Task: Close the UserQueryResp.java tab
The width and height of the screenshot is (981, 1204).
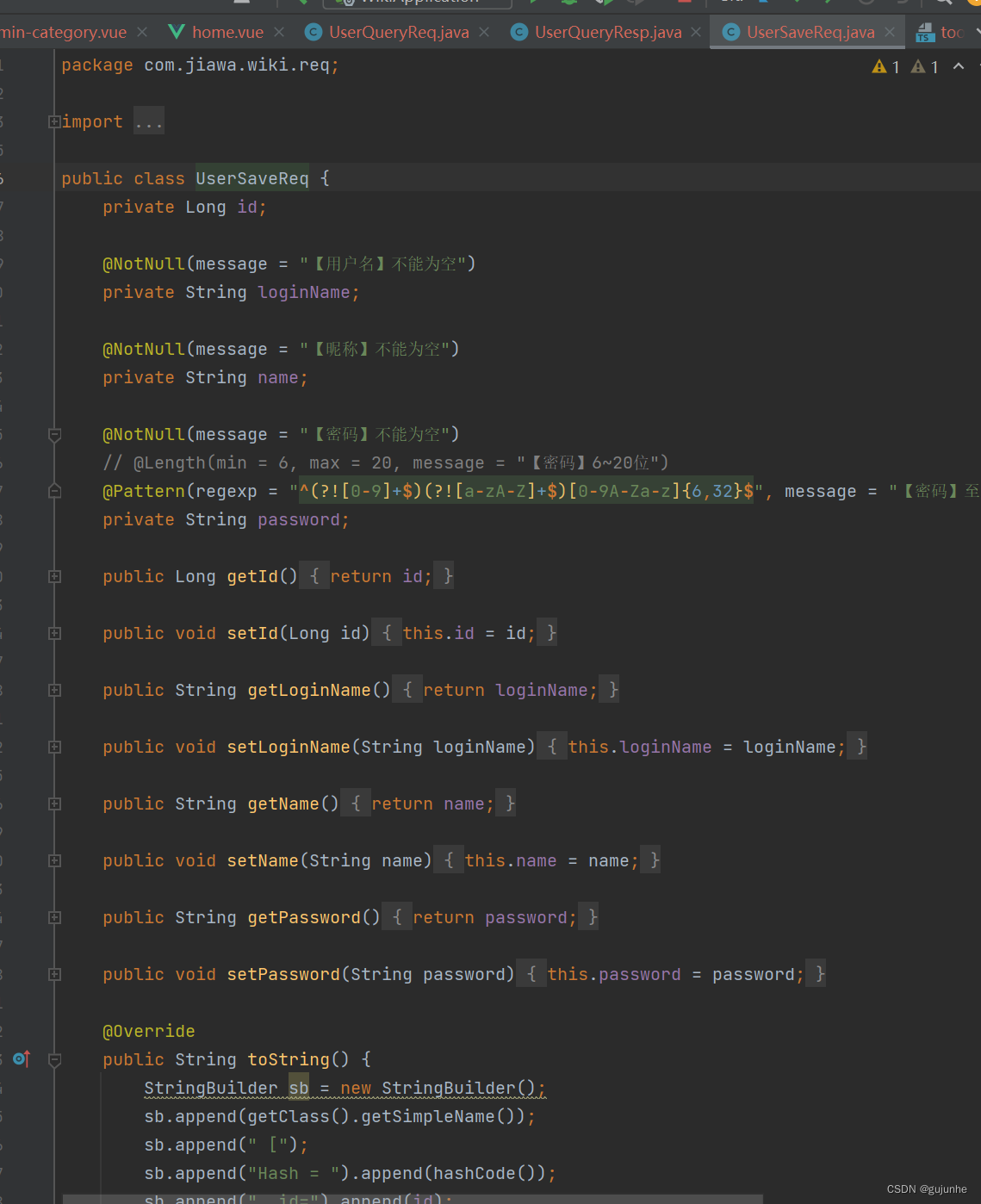Action: [x=696, y=32]
